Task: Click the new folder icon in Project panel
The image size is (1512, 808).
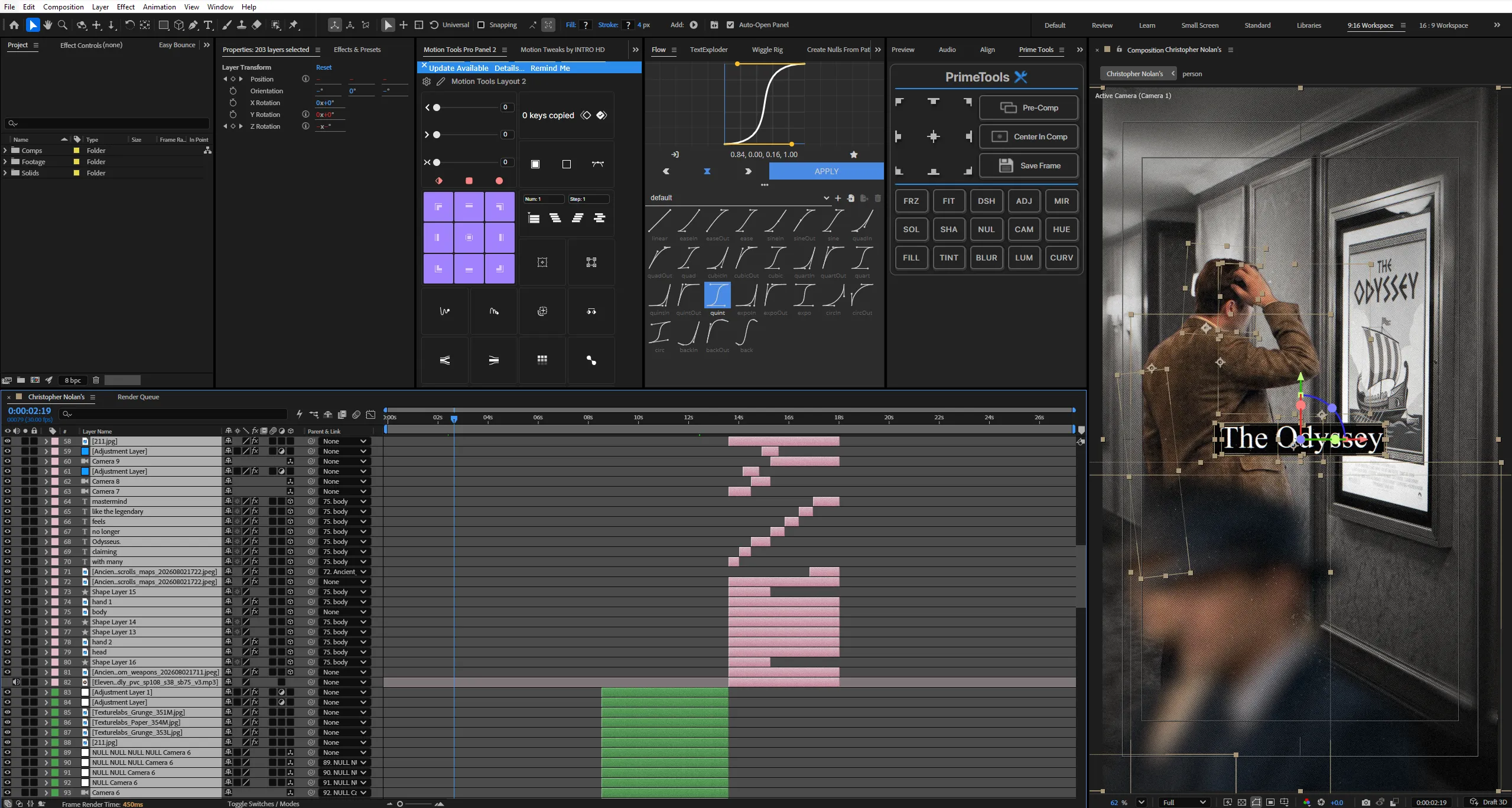Action: (21, 380)
